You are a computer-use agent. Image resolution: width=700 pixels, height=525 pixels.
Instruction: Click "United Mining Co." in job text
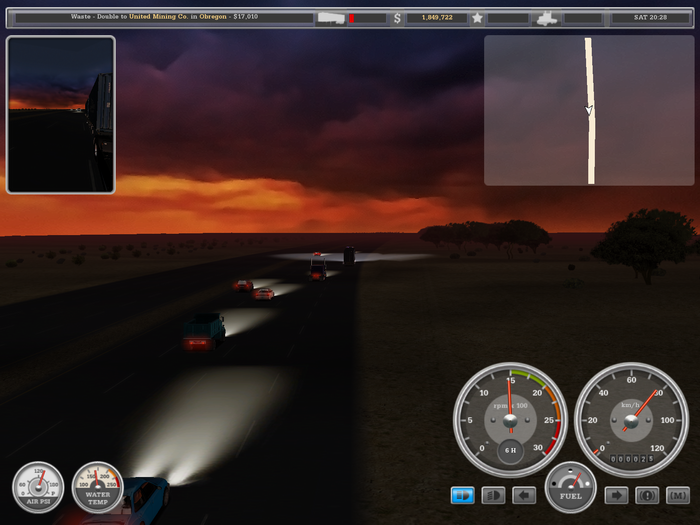(x=158, y=17)
